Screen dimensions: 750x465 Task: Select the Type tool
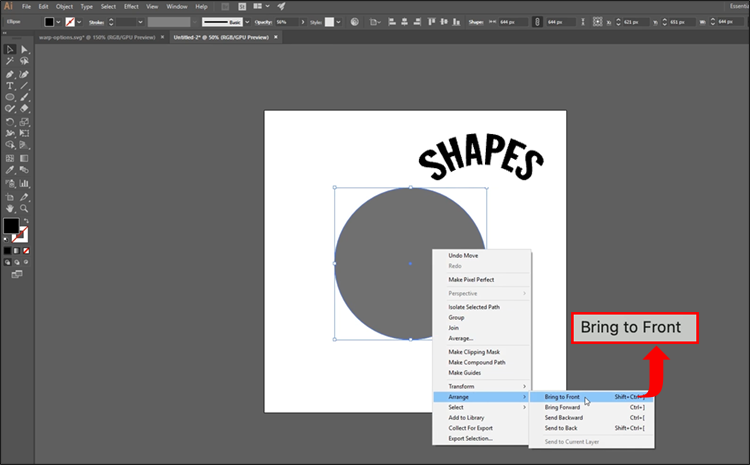tap(9, 86)
